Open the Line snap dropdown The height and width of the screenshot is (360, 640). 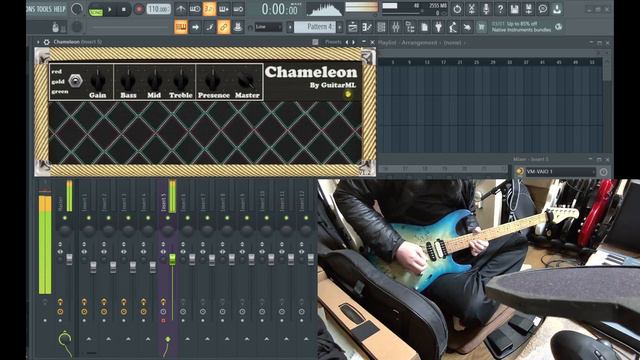coord(268,27)
